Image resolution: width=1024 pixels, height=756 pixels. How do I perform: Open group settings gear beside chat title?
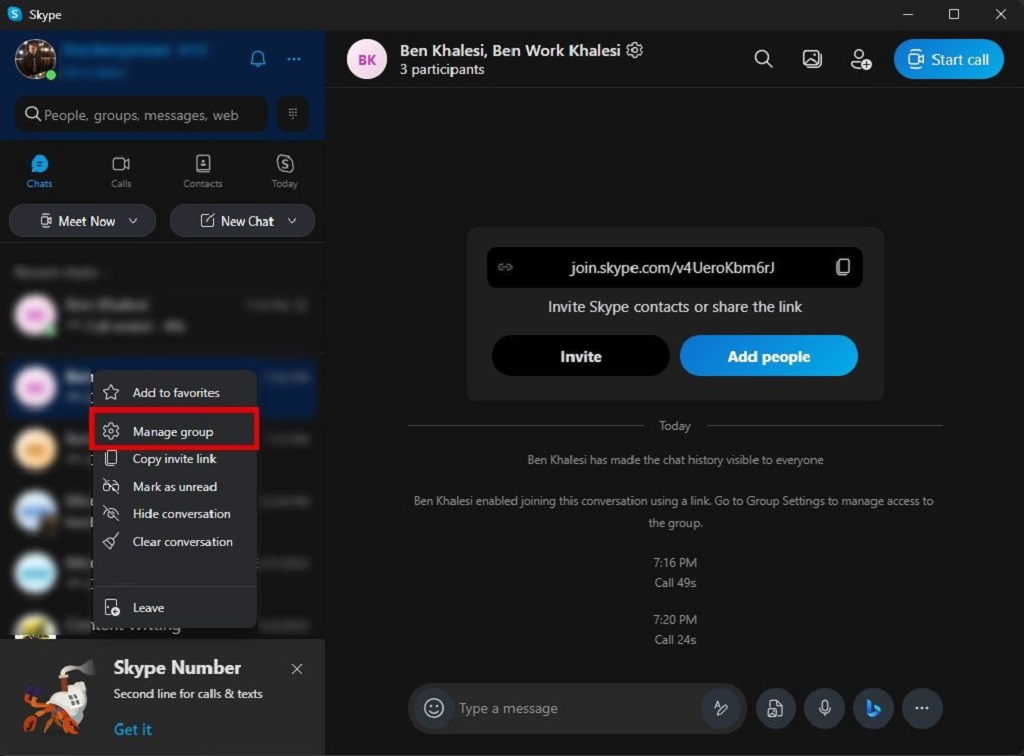click(635, 50)
